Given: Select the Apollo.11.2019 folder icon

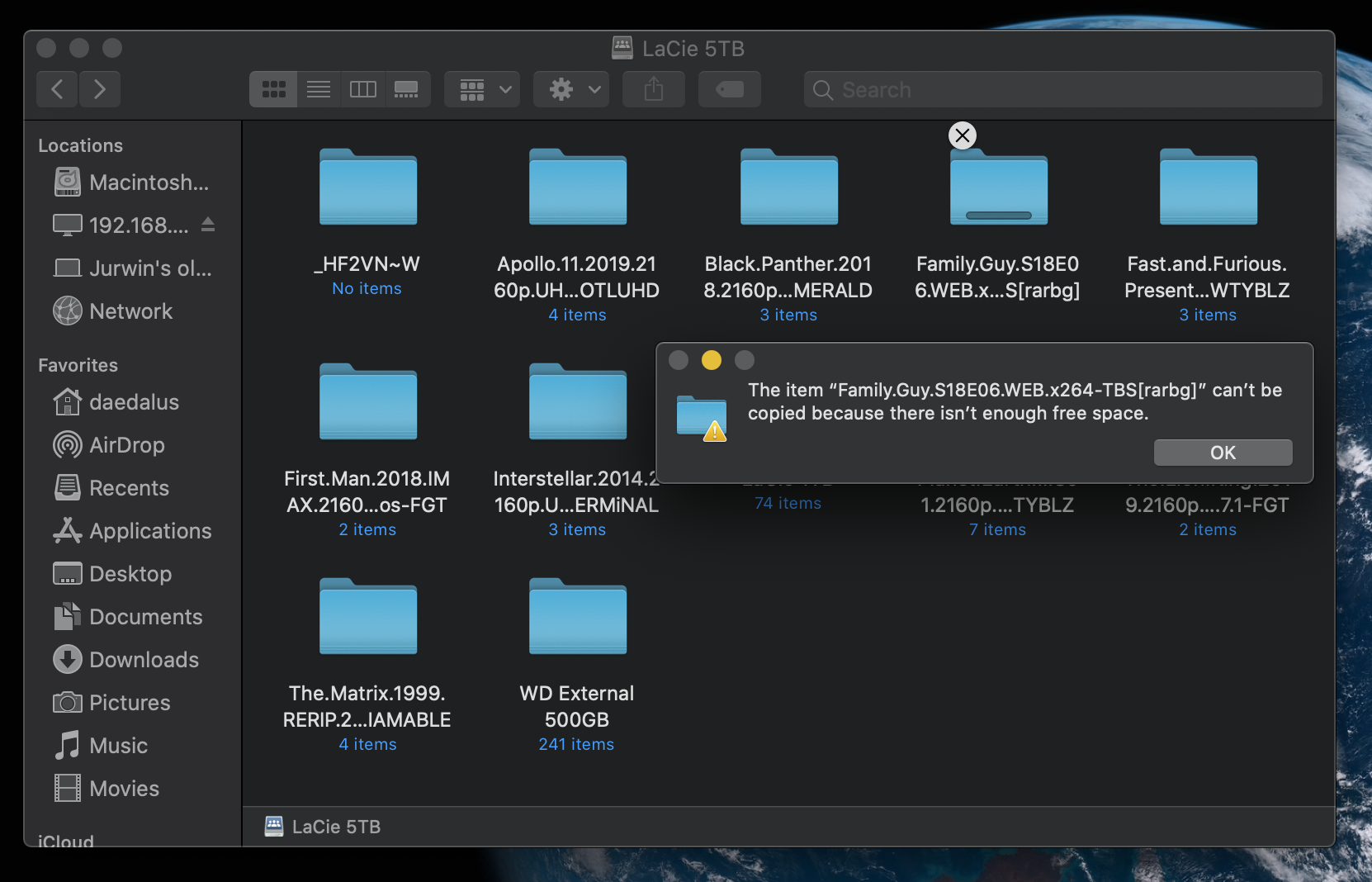Looking at the screenshot, I should click(x=578, y=187).
